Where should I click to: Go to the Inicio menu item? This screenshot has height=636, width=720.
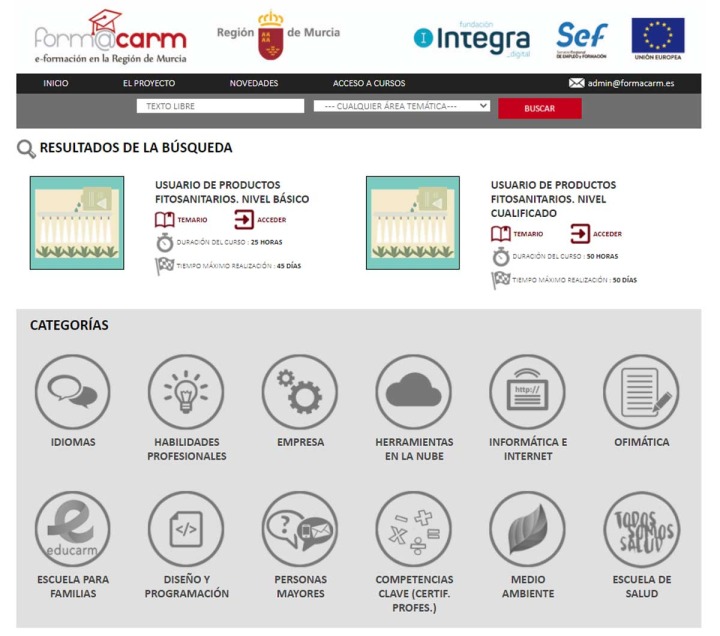pyautogui.click(x=56, y=83)
